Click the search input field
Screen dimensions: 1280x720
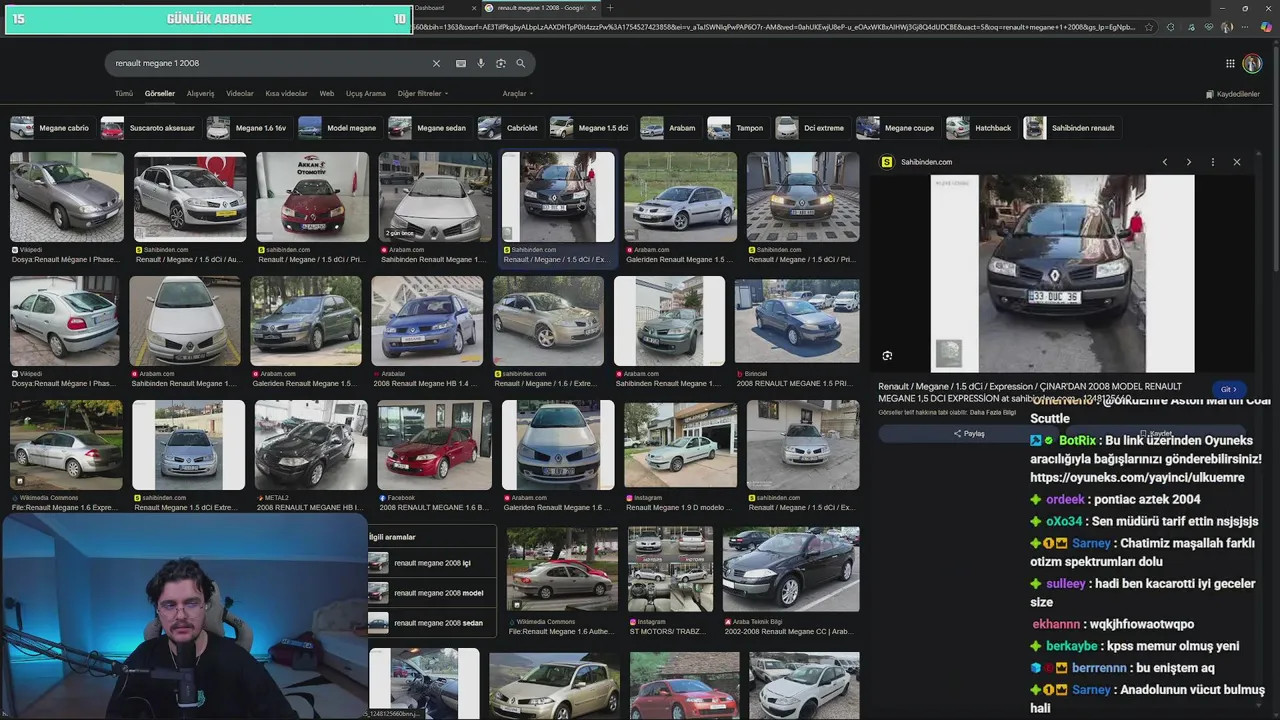click(x=270, y=63)
